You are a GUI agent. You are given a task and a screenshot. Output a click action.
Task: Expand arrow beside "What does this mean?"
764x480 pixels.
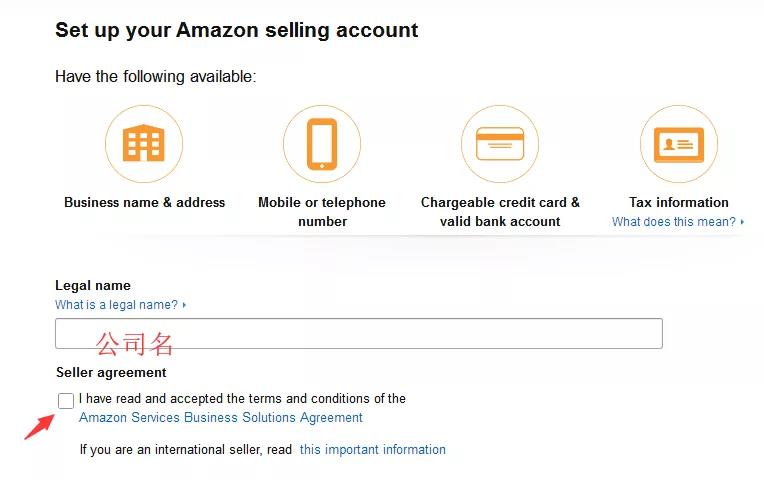(x=742, y=222)
